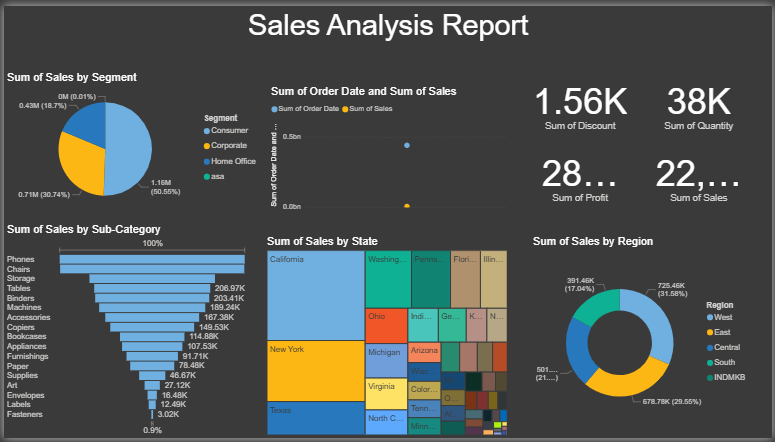Click the South color dot in Region legend
The height and width of the screenshot is (442, 775).
(709, 362)
